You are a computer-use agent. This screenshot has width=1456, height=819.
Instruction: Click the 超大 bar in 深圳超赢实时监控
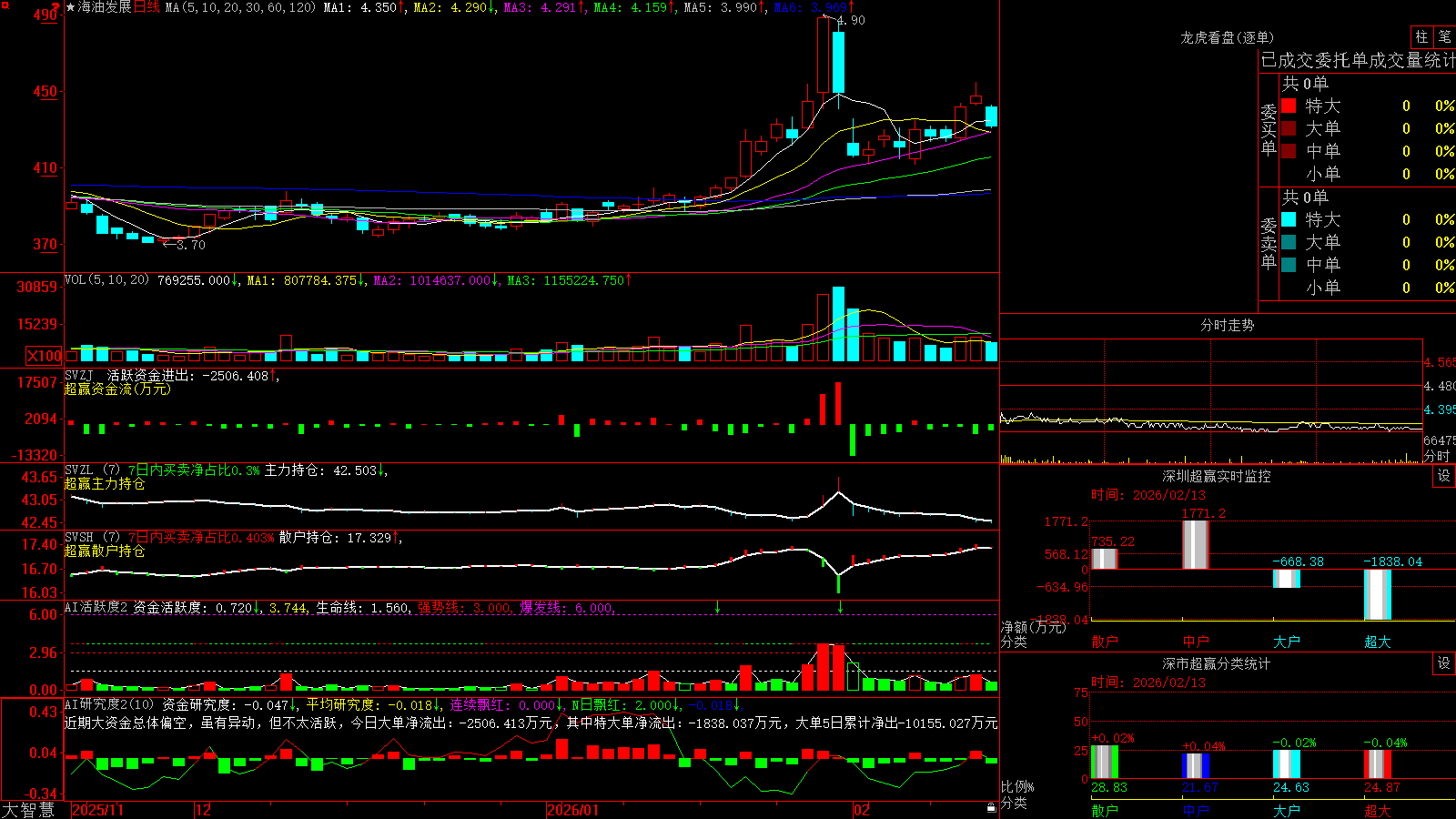click(x=1378, y=595)
